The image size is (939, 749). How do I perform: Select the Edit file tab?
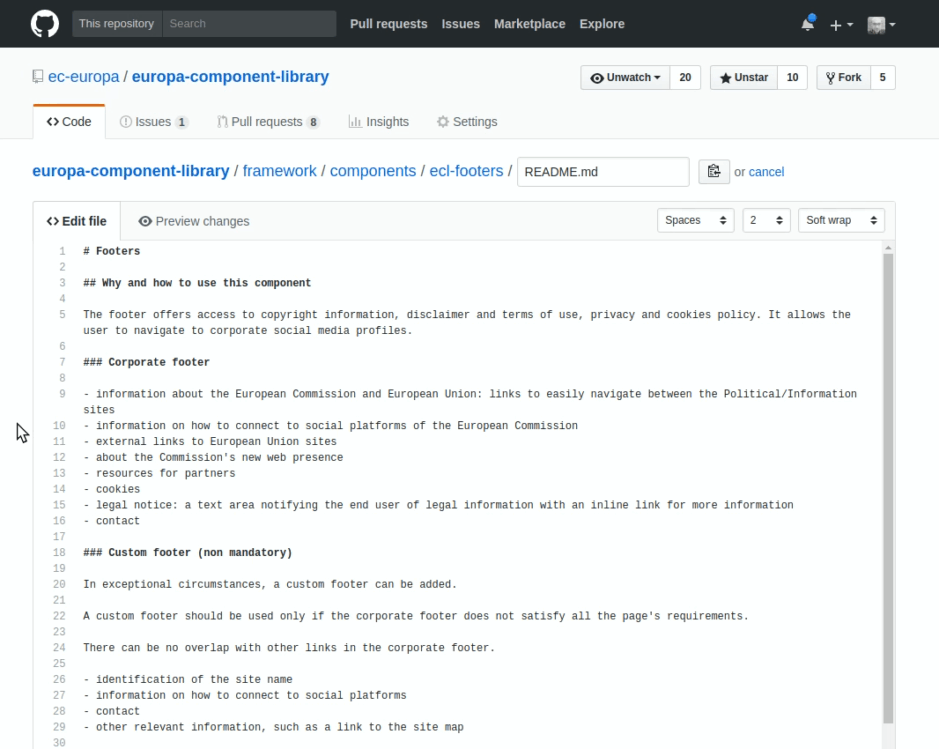[77, 221]
